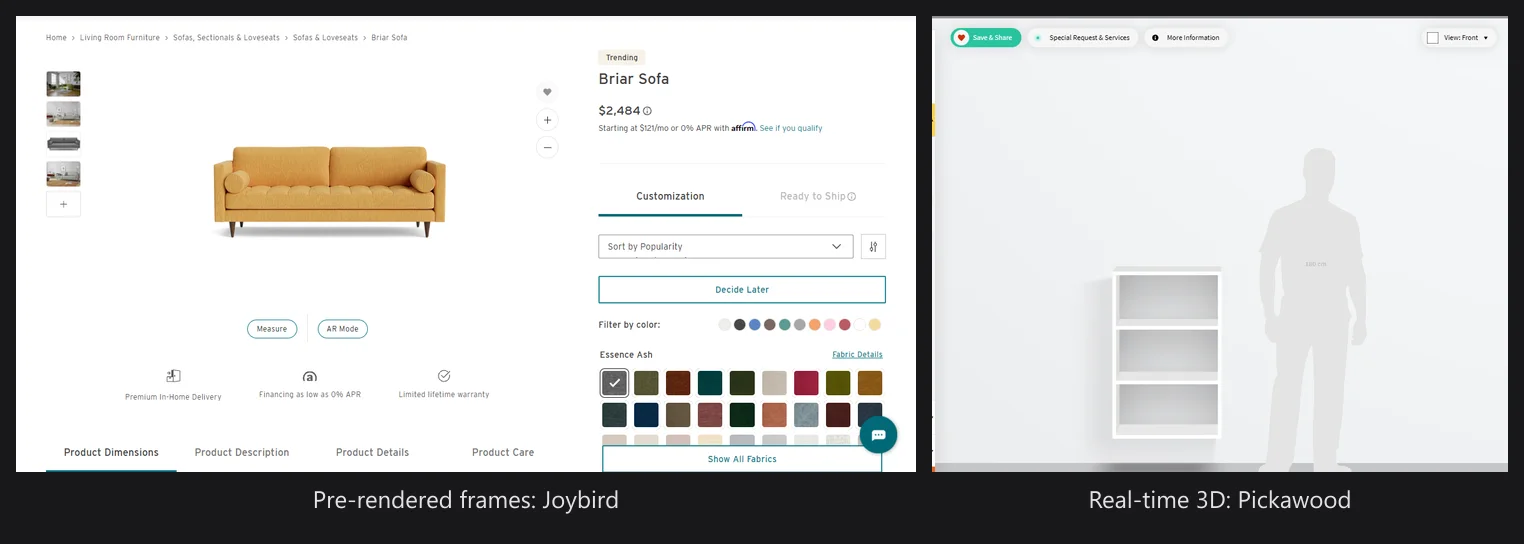The image size is (1524, 544).
Task: Zoom out of the sofa image with minus button
Action: 547,148
